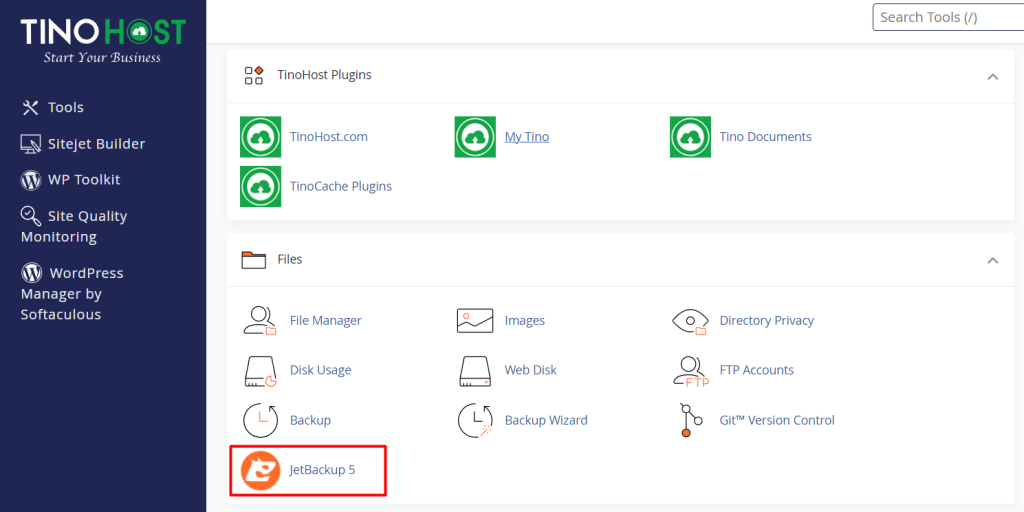1024x512 pixels.
Task: Click the WP Toolkit WordPress icon
Action: coord(31,180)
